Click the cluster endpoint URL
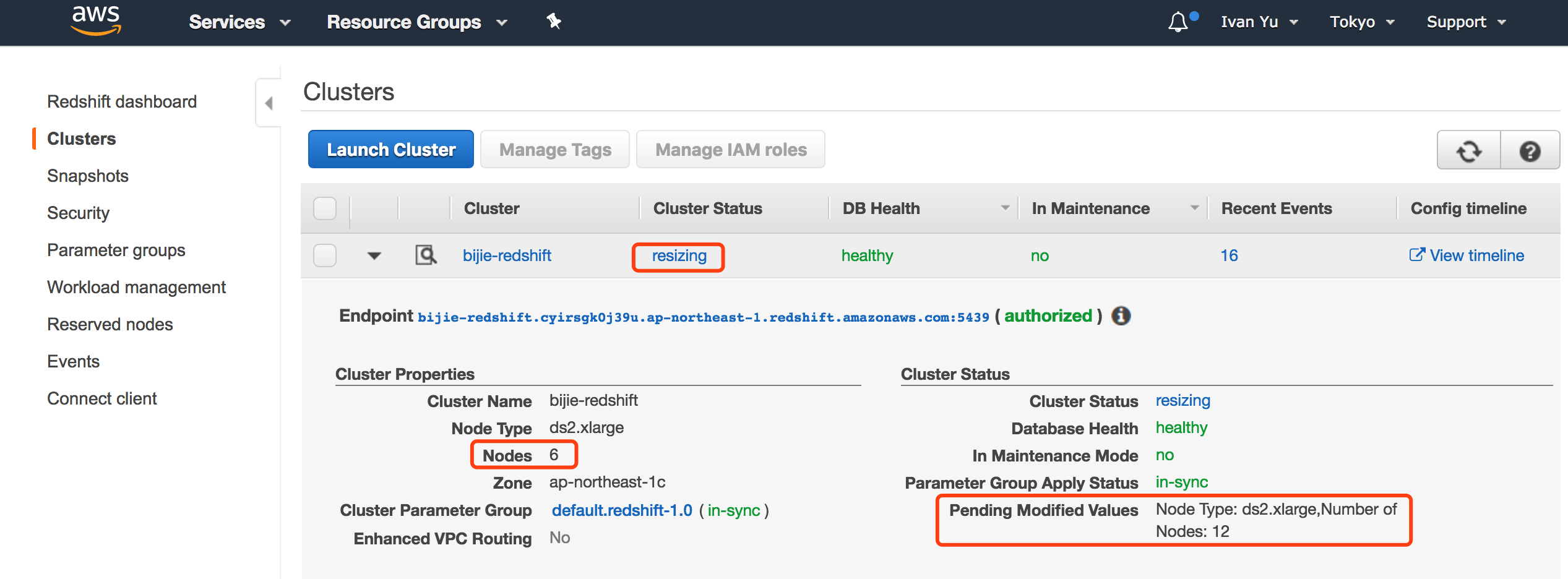Image resolution: width=1568 pixels, height=579 pixels. [x=704, y=317]
